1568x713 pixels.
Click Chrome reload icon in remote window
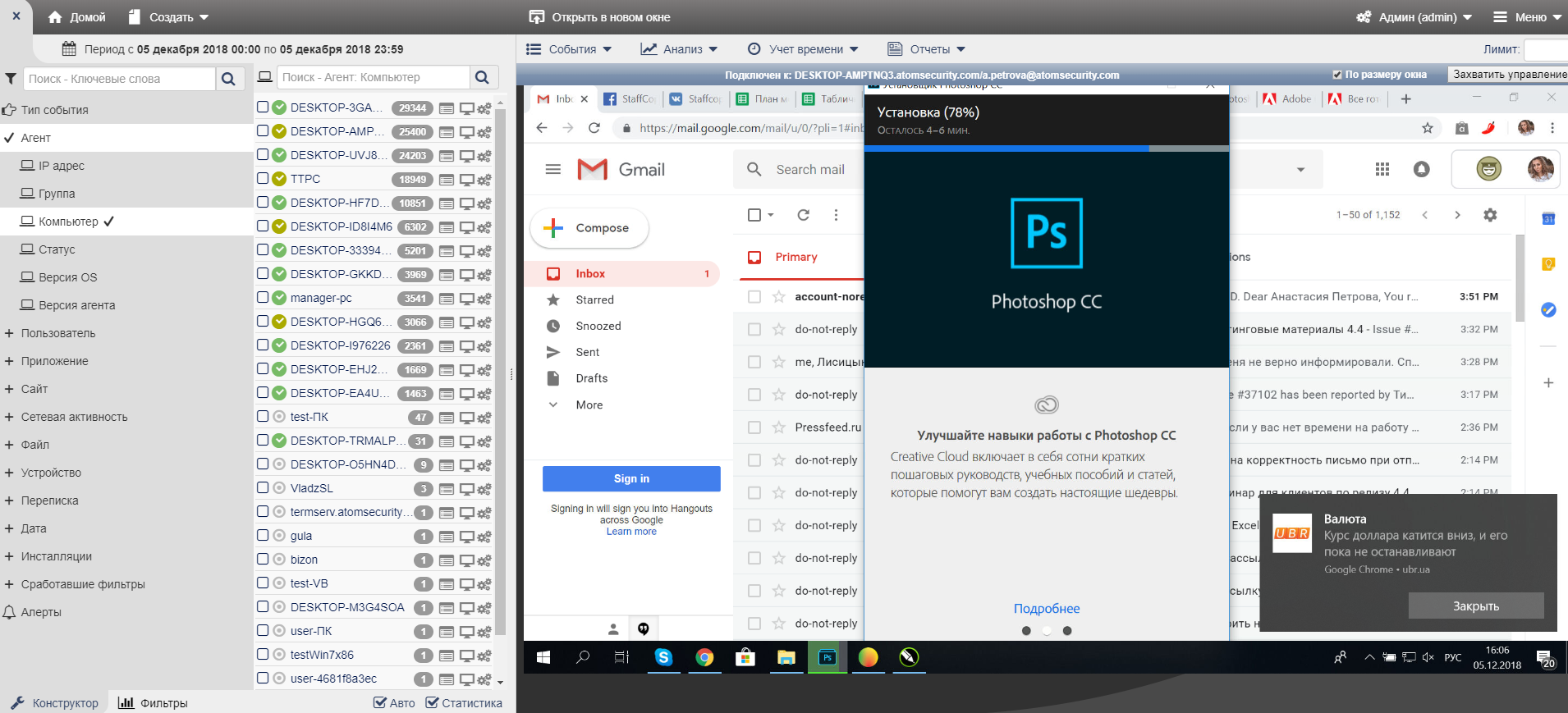coord(594,128)
